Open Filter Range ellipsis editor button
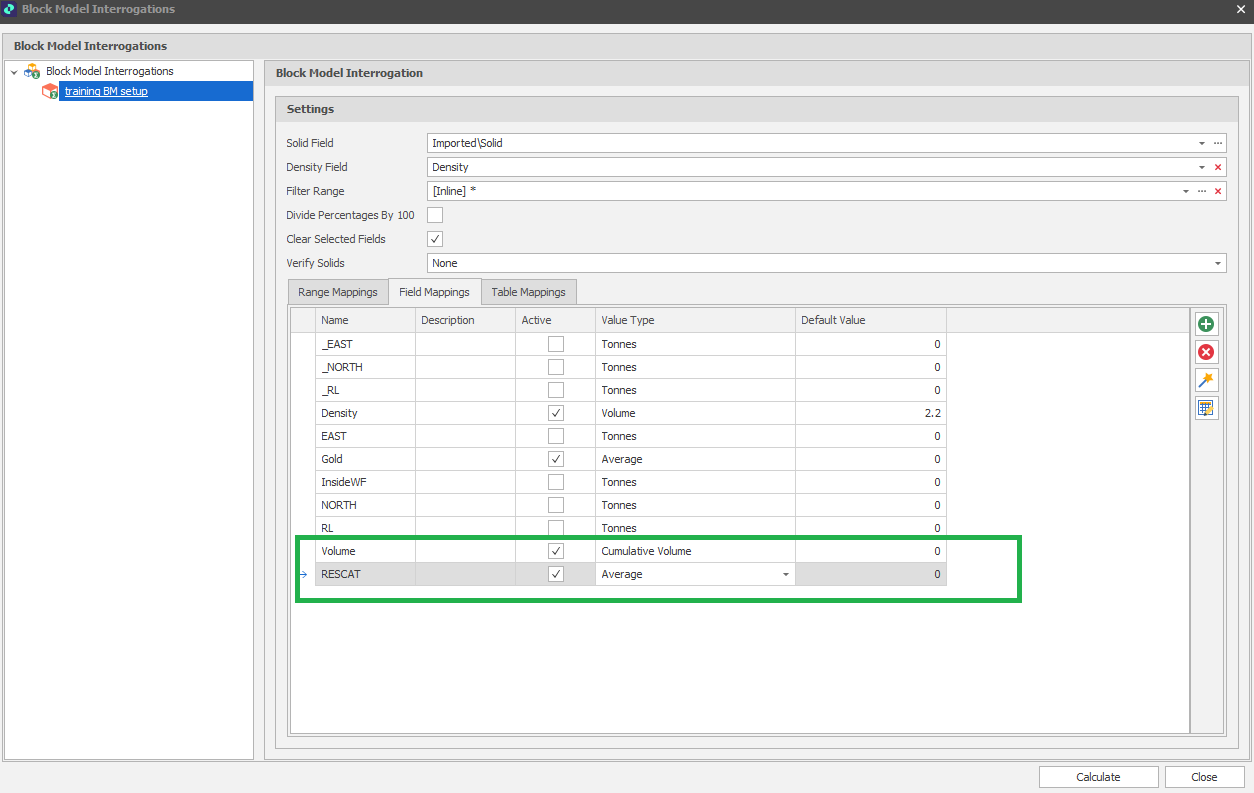The height and width of the screenshot is (793, 1254). [x=1201, y=191]
